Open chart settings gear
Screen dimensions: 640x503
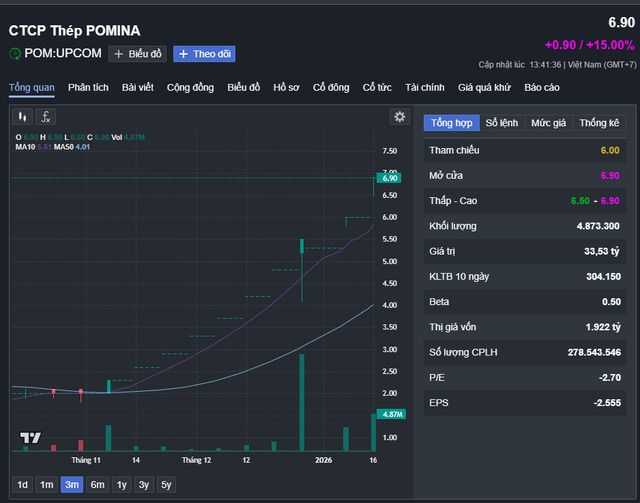[x=400, y=117]
